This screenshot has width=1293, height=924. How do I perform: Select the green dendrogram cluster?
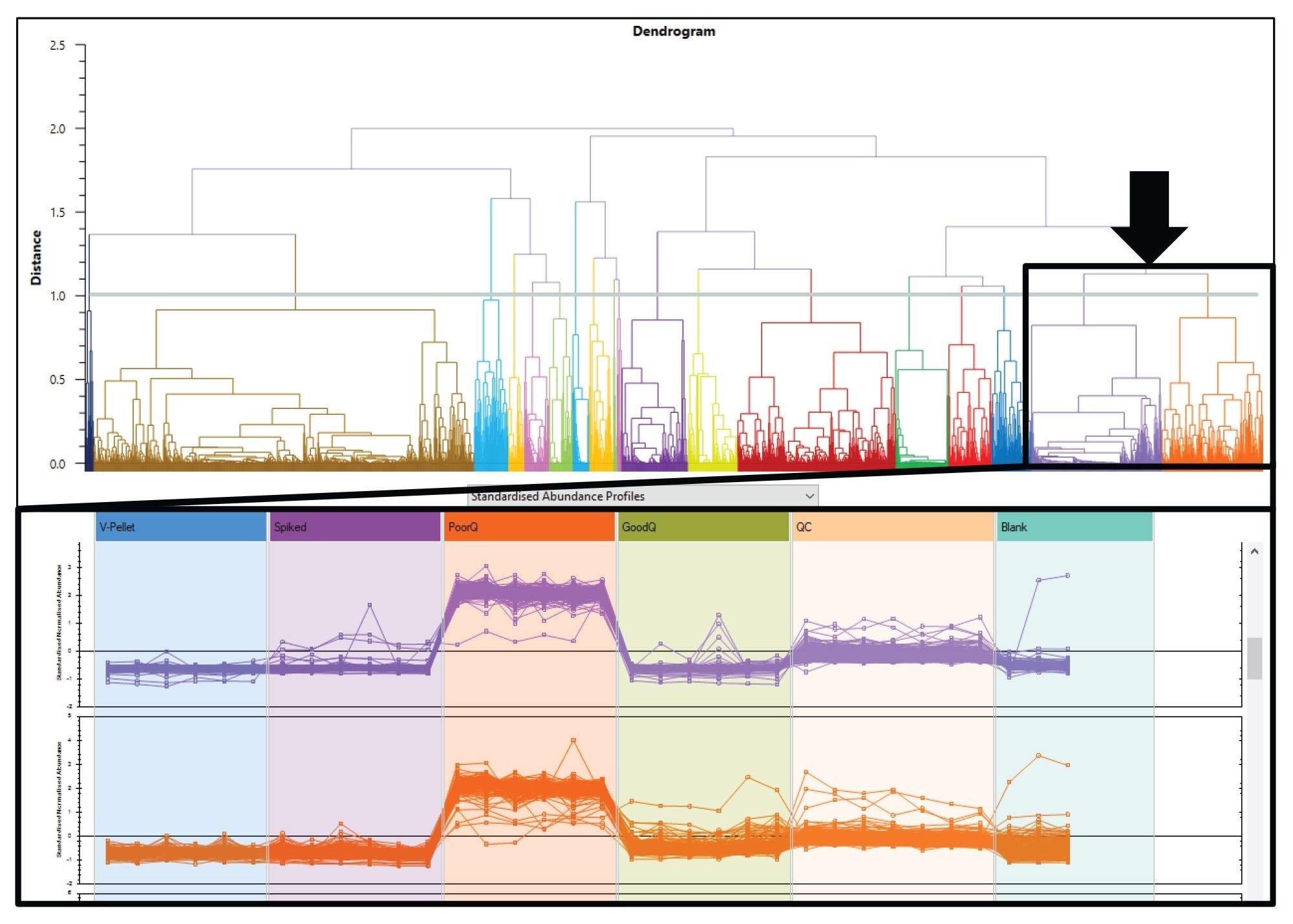point(922,370)
